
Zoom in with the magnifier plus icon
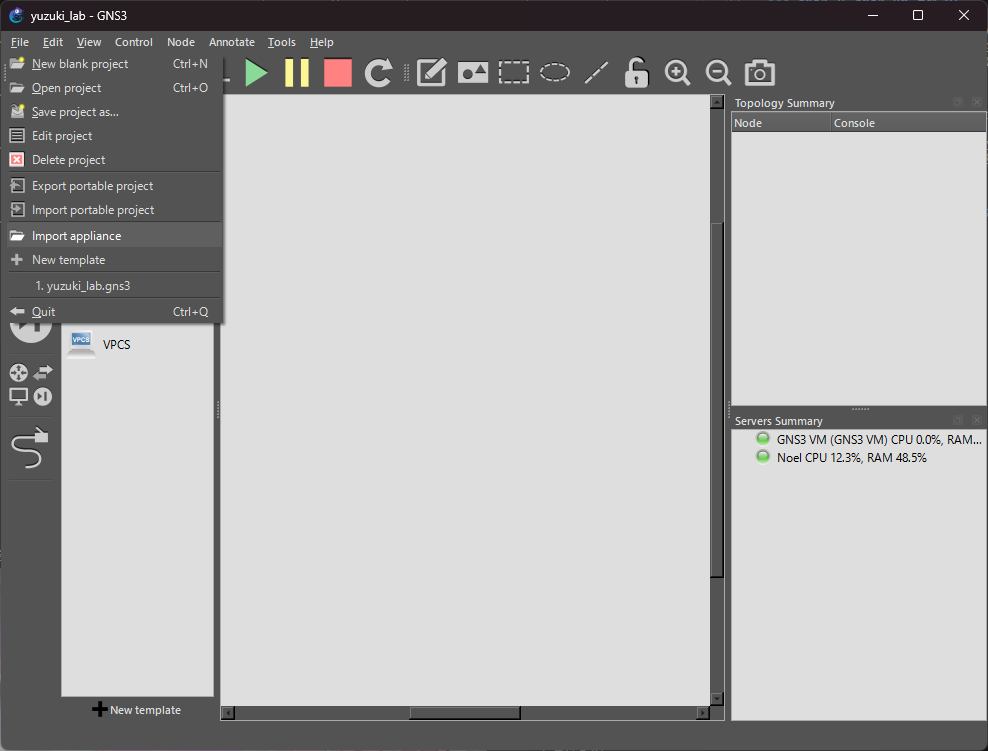click(677, 73)
